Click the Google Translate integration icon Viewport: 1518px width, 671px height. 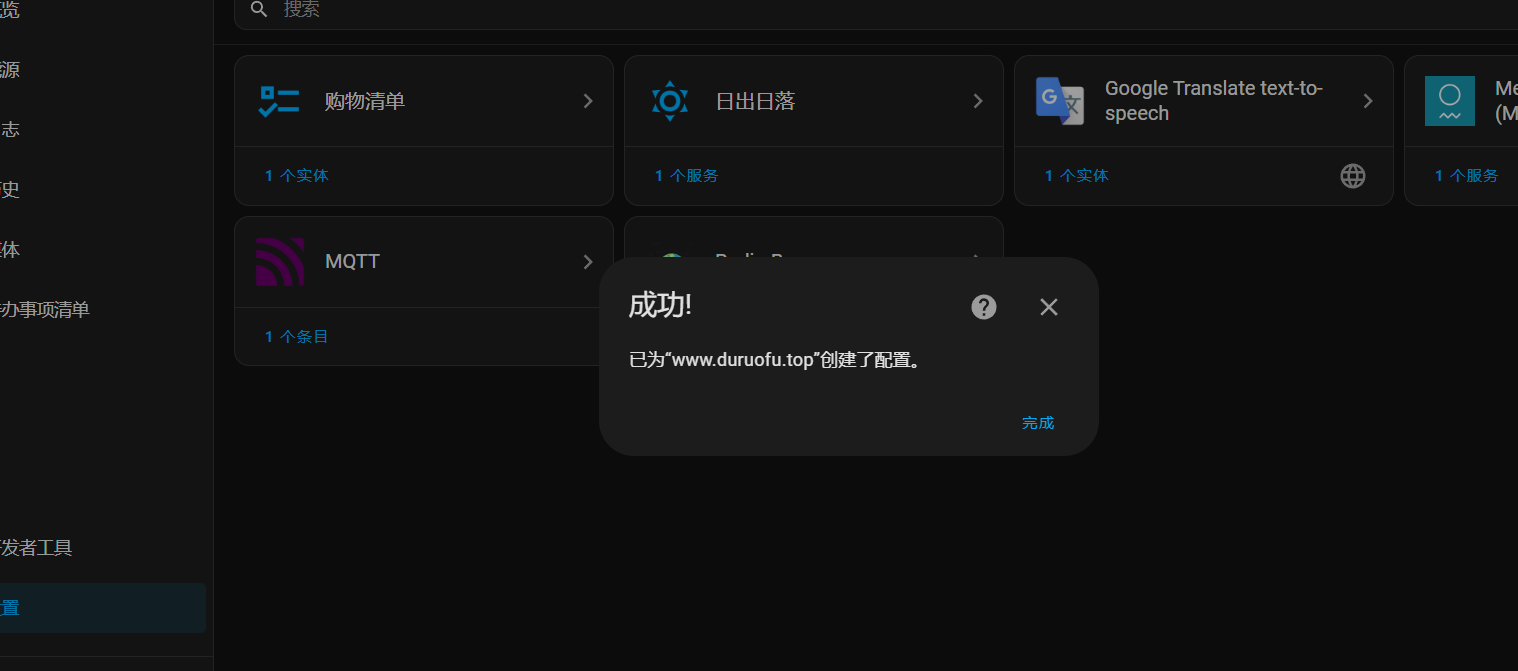pyautogui.click(x=1060, y=101)
